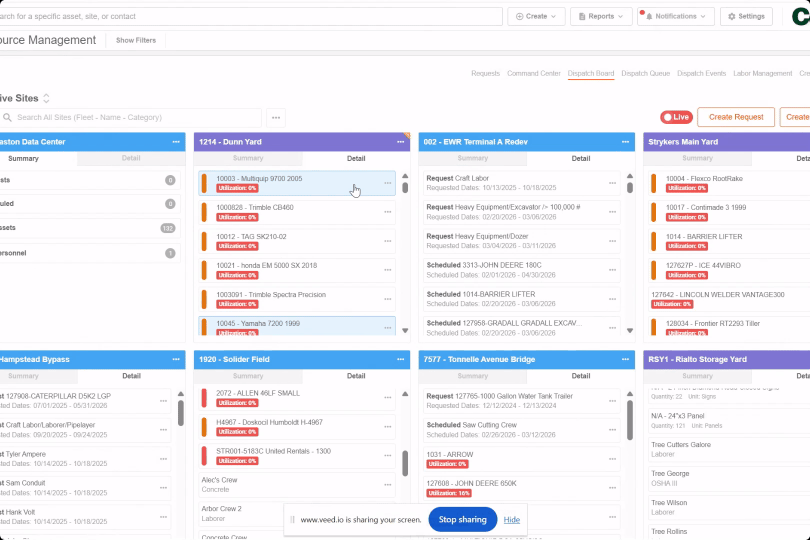
Task: Open options for 127608 - JOHN DEERE 650K
Action: [x=612, y=488]
